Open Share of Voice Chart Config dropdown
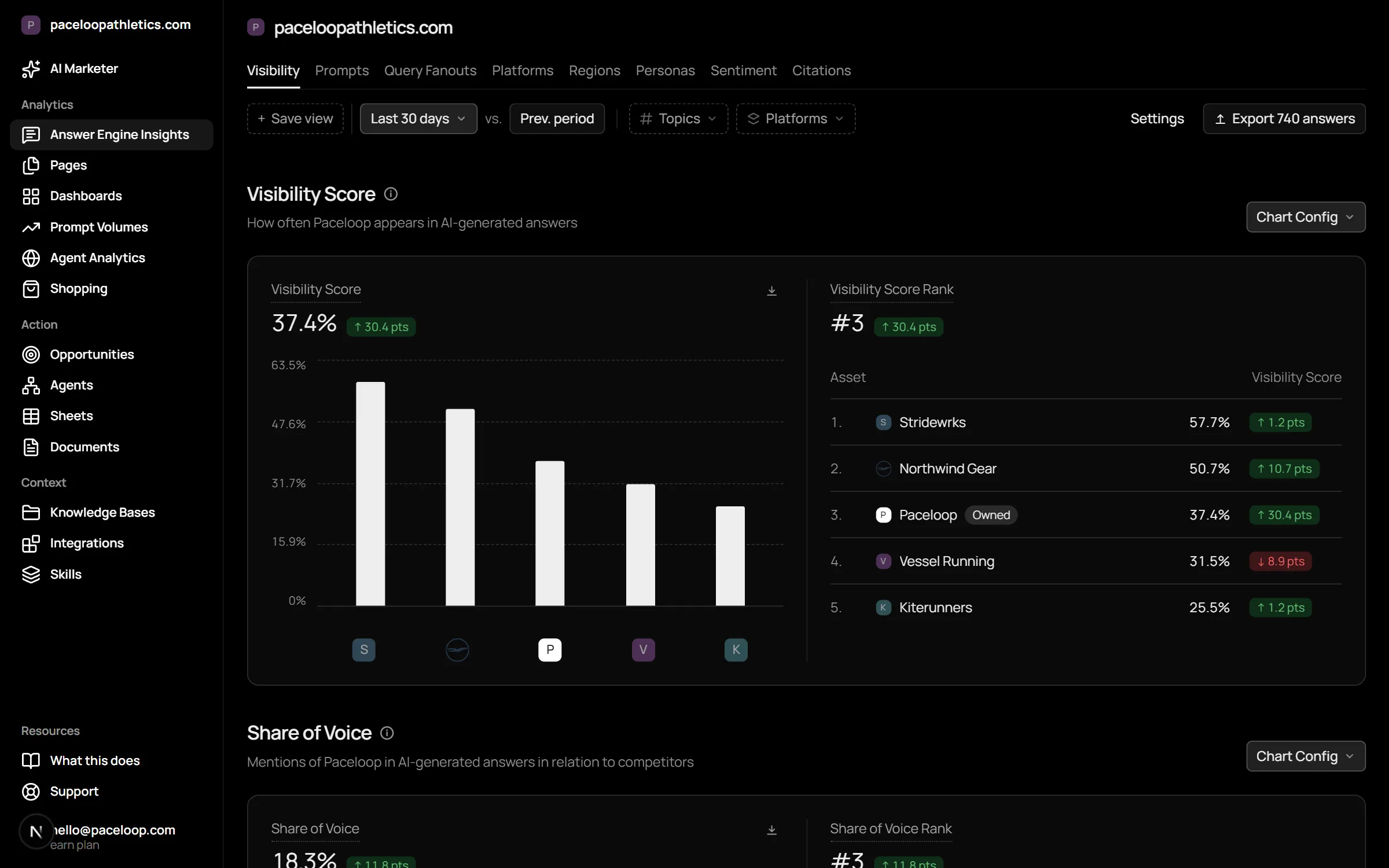1389x868 pixels. coord(1306,756)
